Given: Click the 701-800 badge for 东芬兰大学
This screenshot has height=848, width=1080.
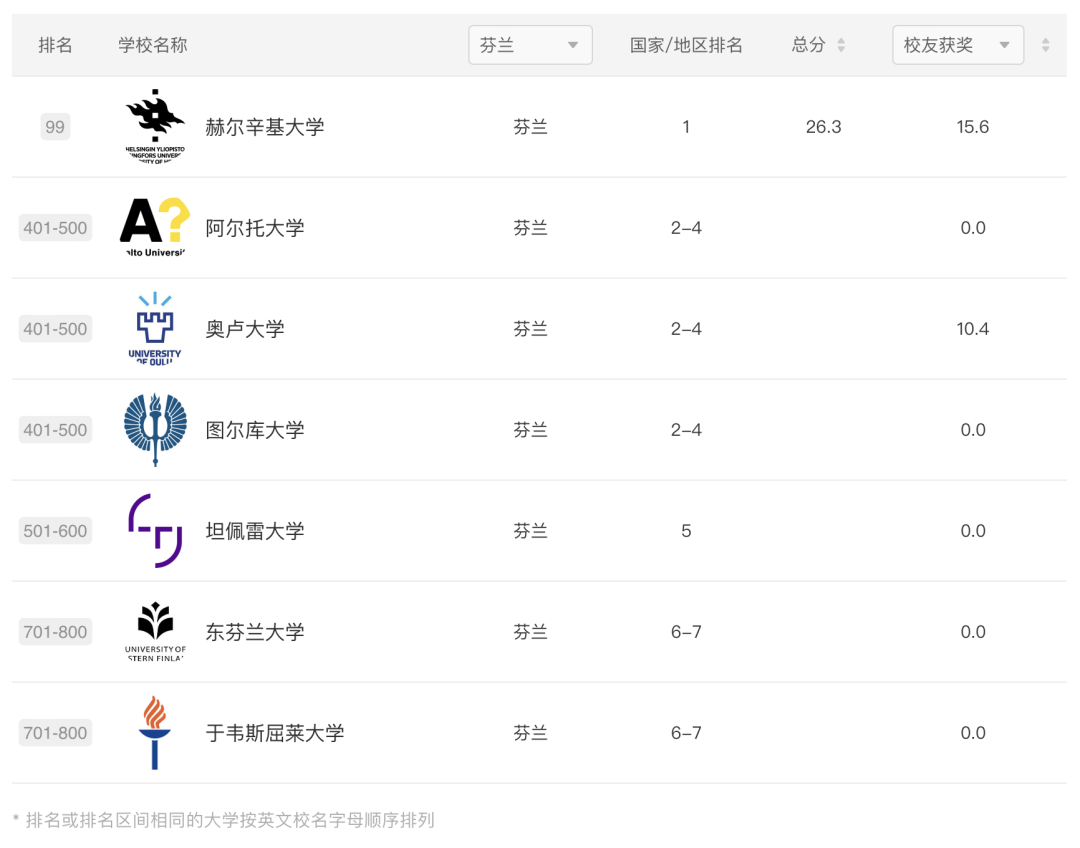Looking at the screenshot, I should point(55,632).
